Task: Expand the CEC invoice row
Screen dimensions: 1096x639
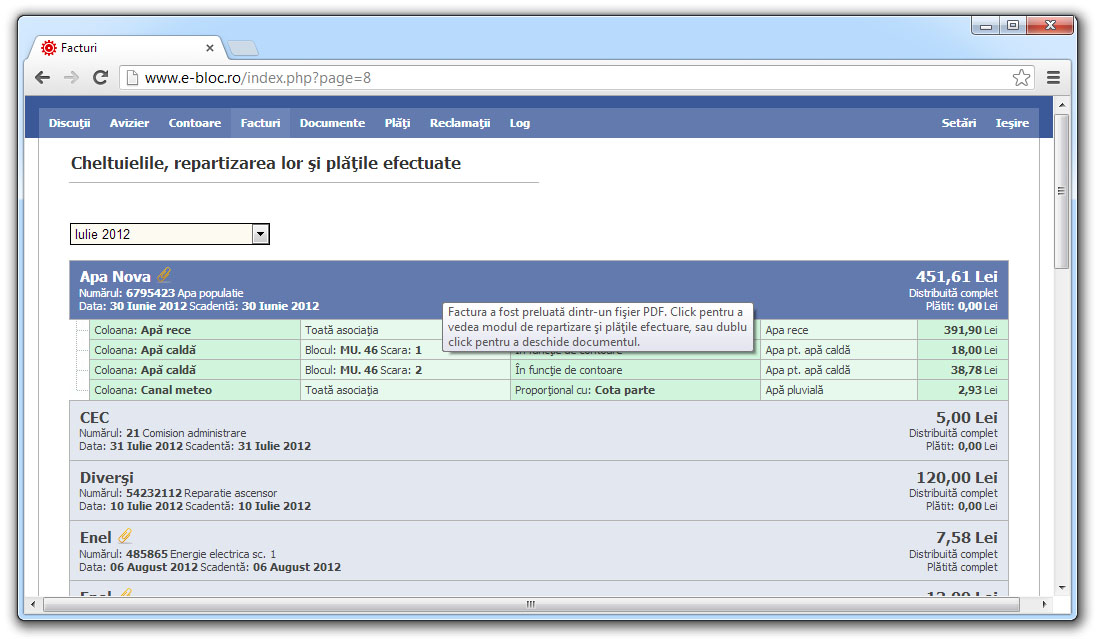Action: click(x=538, y=431)
